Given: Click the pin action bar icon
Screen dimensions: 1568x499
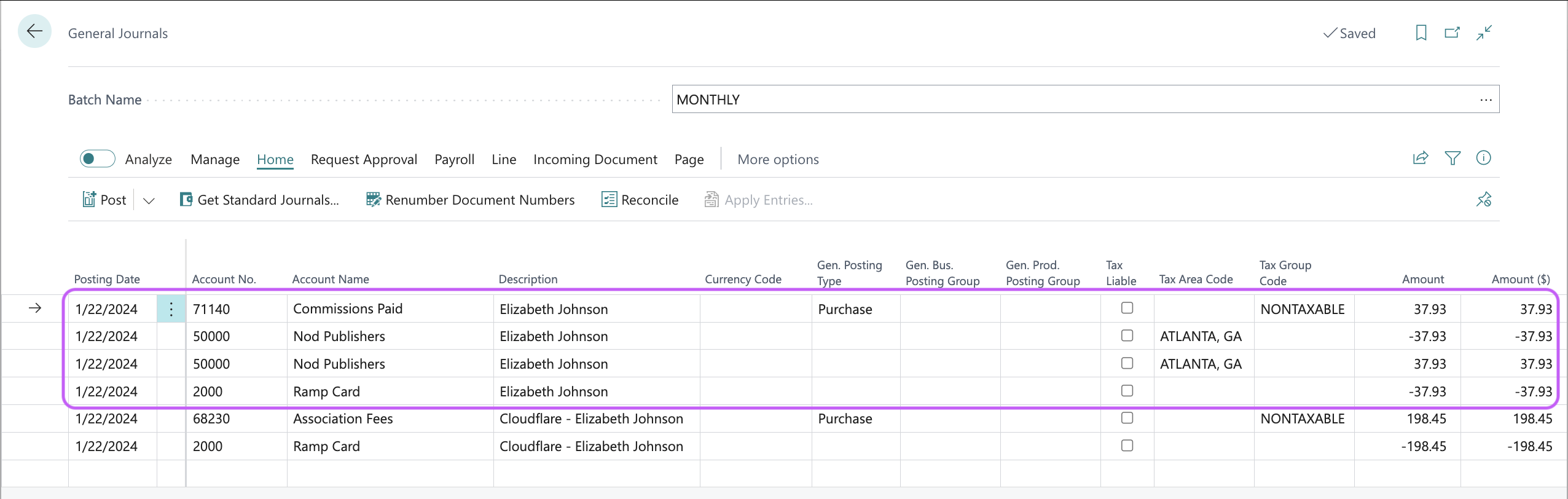Looking at the screenshot, I should (1484, 200).
